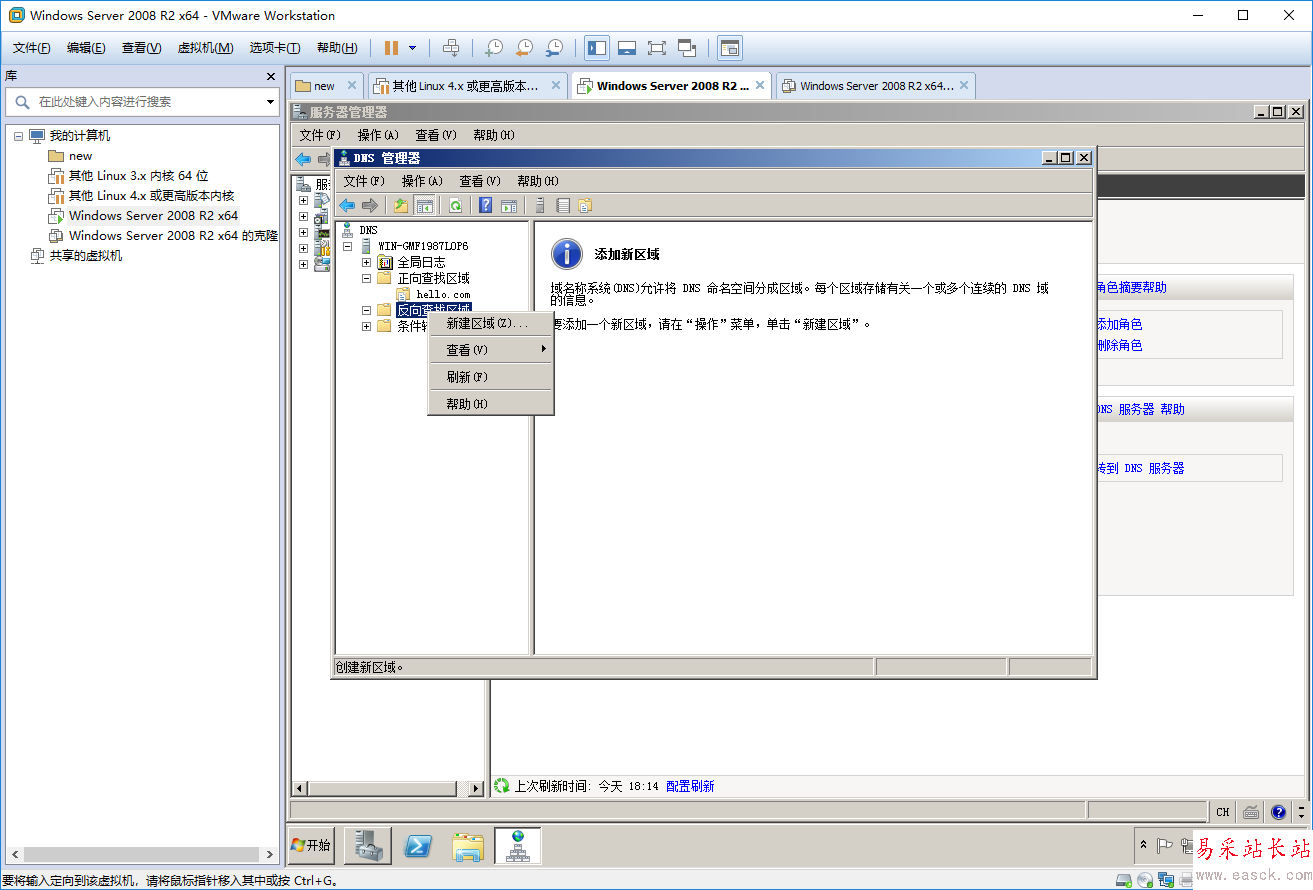This screenshot has width=1313, height=890.
Task: Open the guest language bar help icon
Action: tap(1278, 812)
